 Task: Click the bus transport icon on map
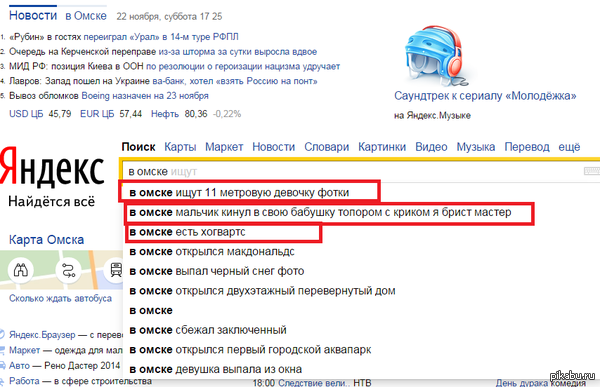click(116, 270)
